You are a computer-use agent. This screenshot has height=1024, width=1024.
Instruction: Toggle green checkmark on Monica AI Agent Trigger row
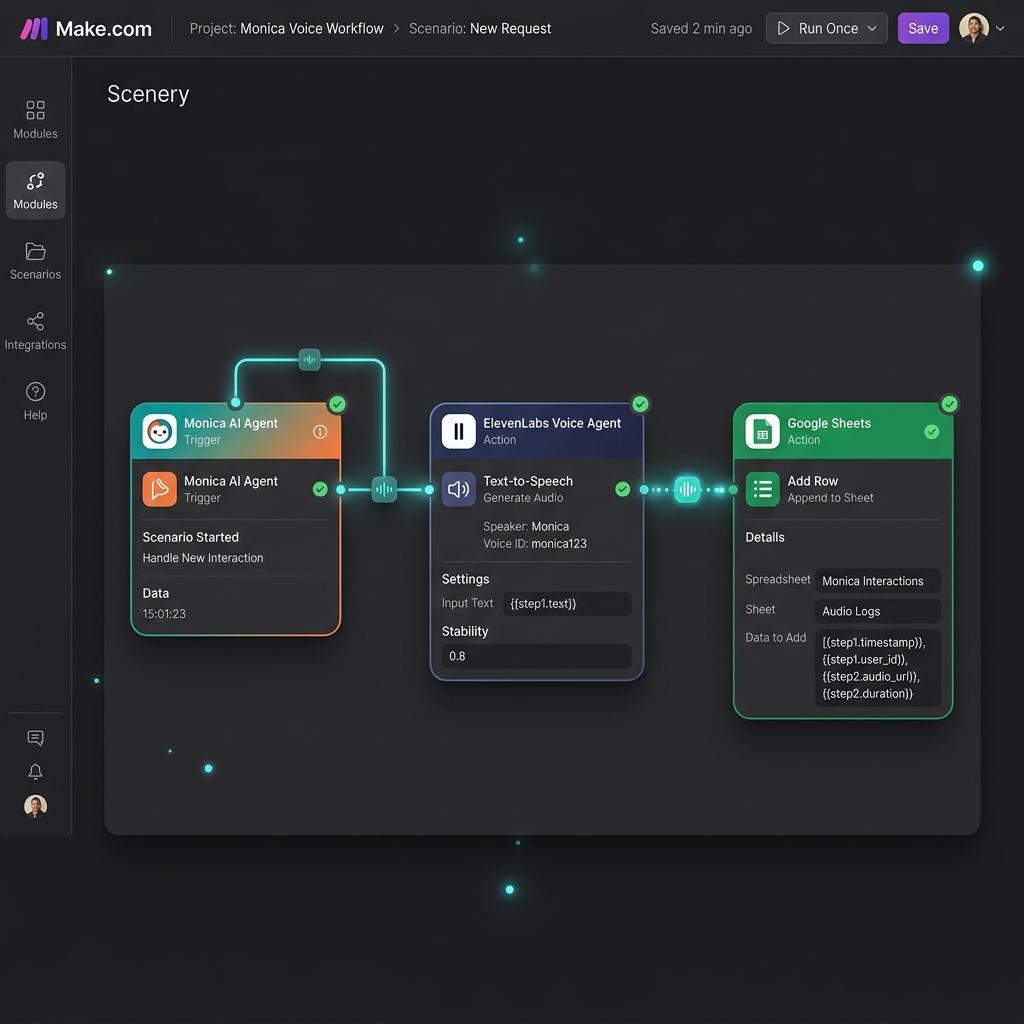[320, 488]
